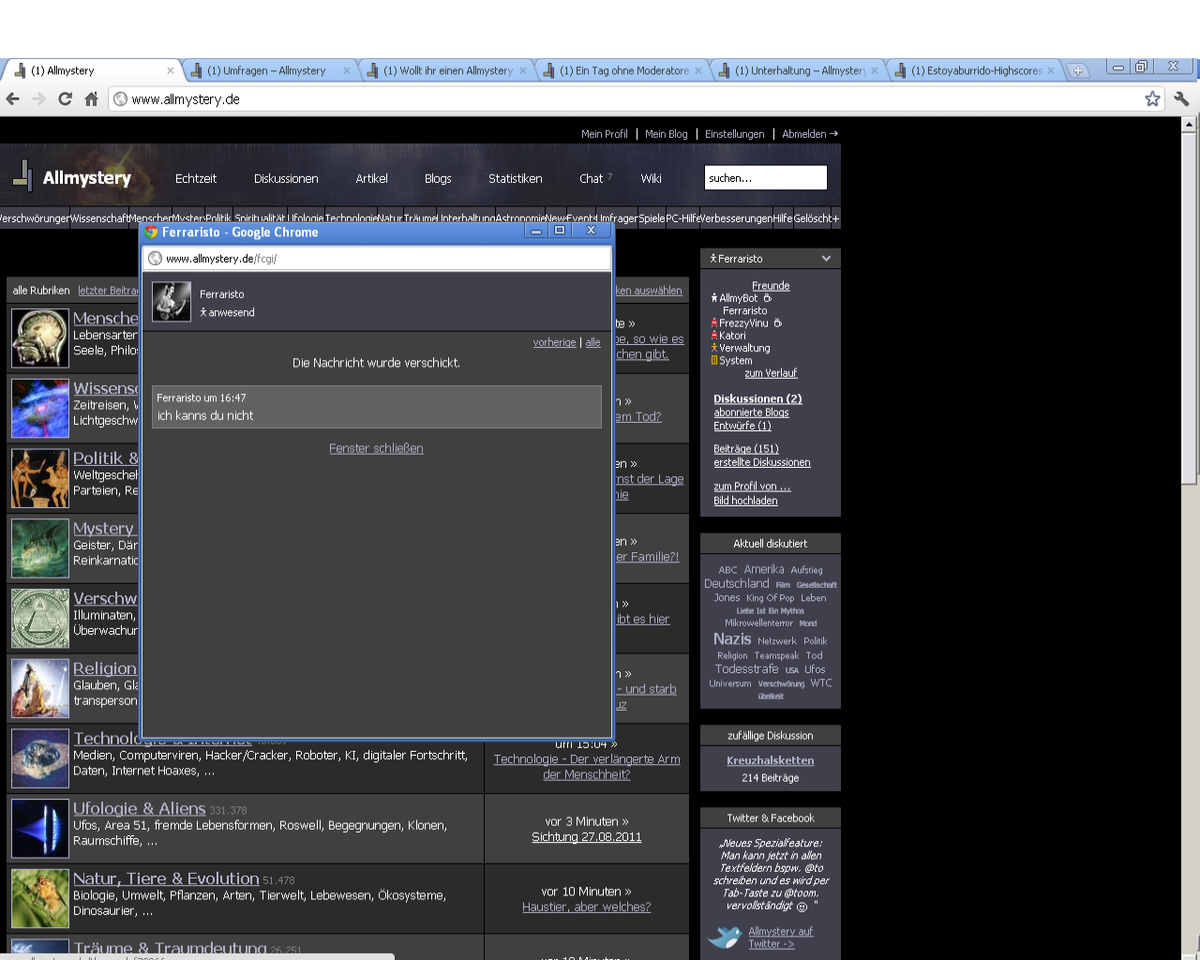Open the Wiki navigation item
Image resolution: width=1200 pixels, height=960 pixels.
(x=651, y=179)
